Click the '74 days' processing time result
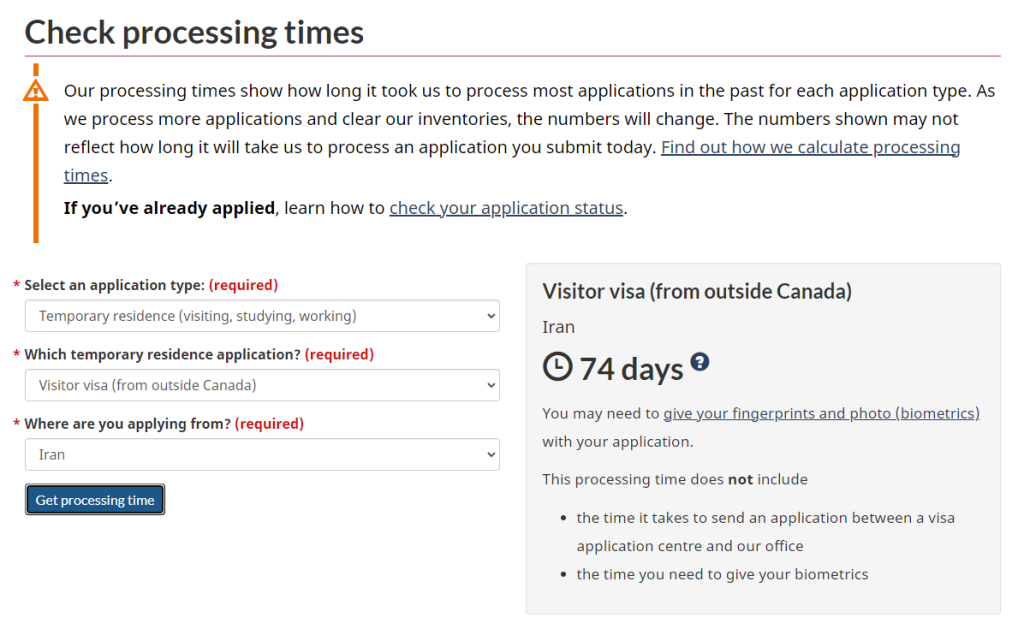The image size is (1024, 629). tap(631, 369)
